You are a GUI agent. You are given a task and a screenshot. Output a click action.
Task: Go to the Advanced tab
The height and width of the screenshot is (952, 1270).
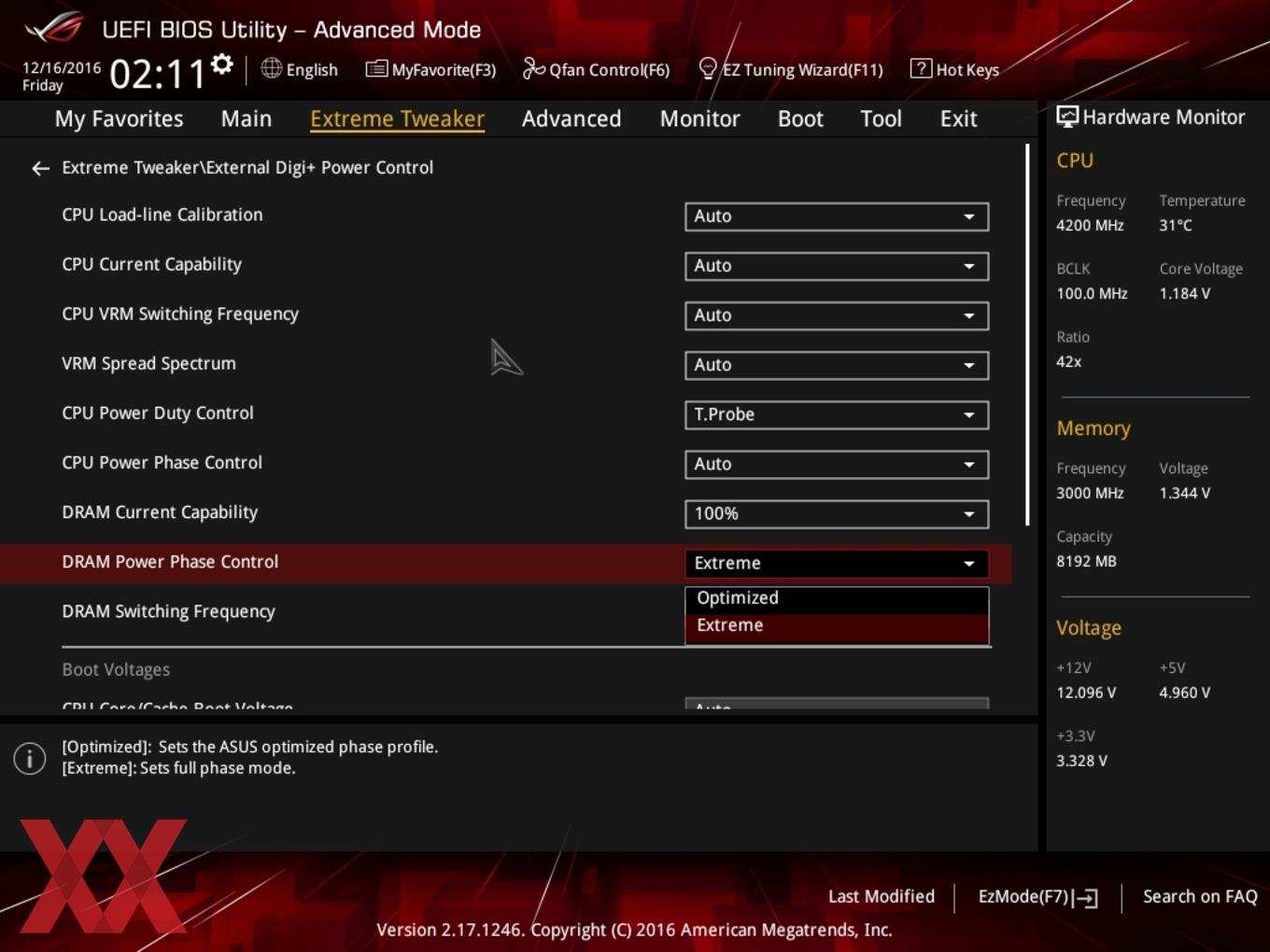[571, 119]
